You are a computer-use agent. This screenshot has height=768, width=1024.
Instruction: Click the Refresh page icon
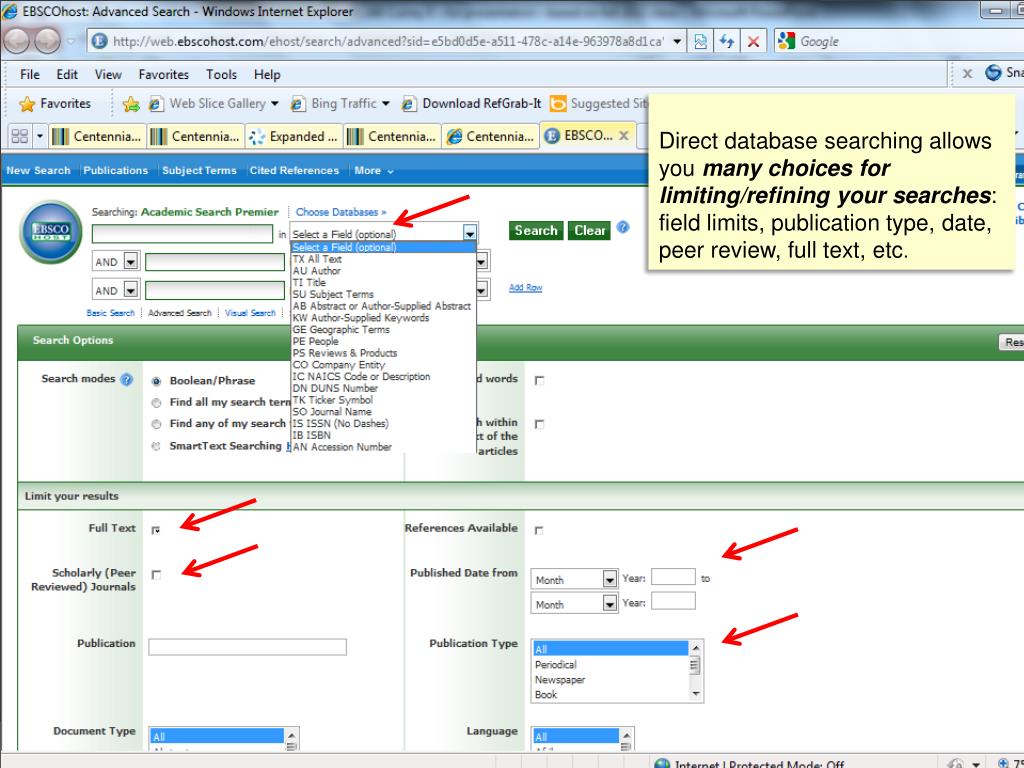727,42
